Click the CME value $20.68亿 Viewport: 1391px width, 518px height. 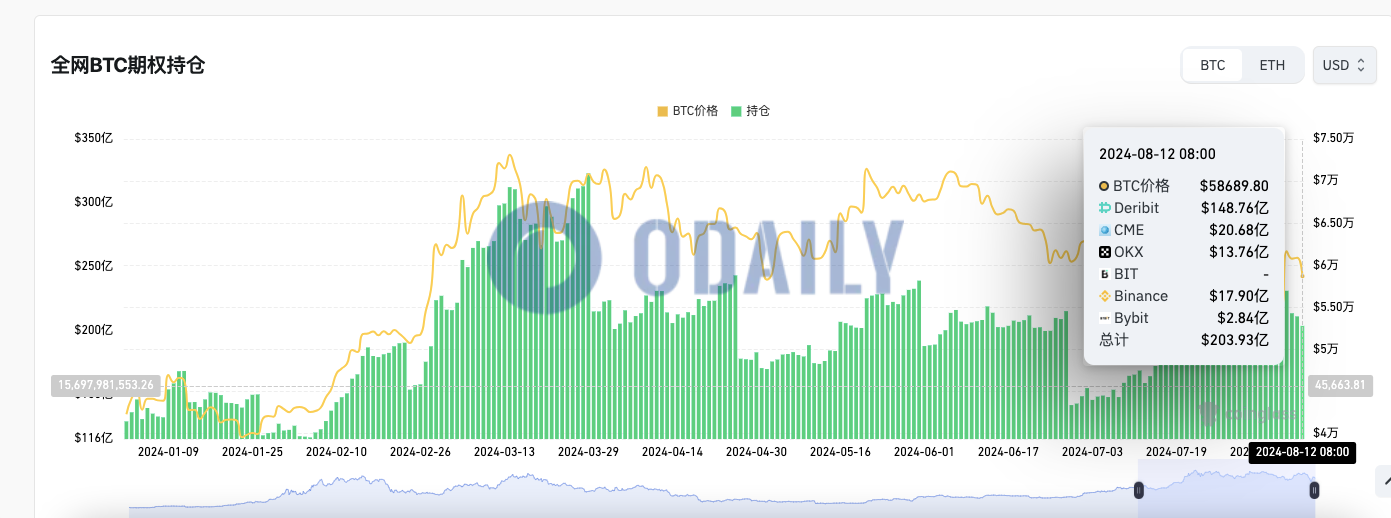(1238, 230)
